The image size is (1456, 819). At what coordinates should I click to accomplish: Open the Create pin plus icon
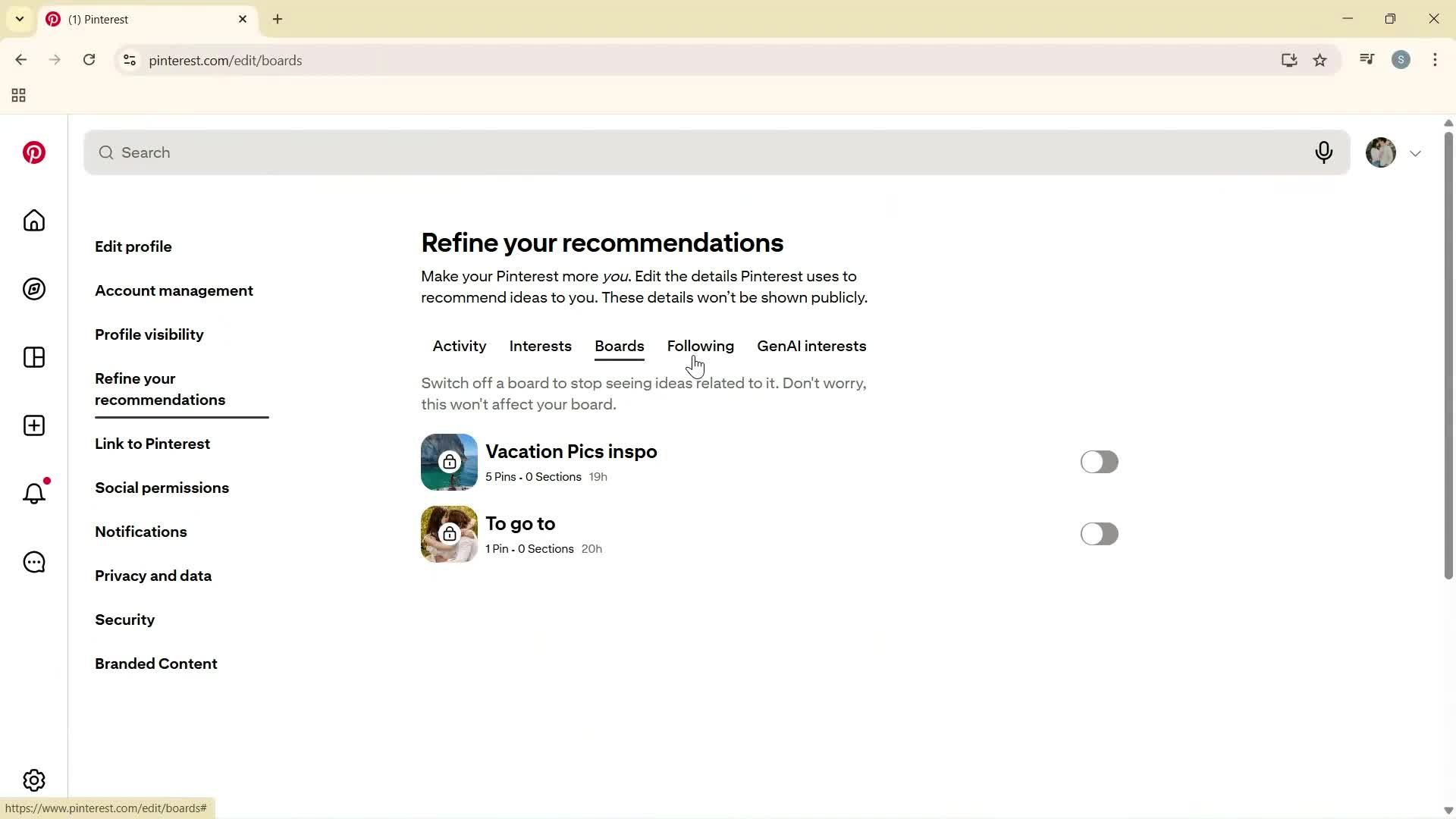pos(33,425)
